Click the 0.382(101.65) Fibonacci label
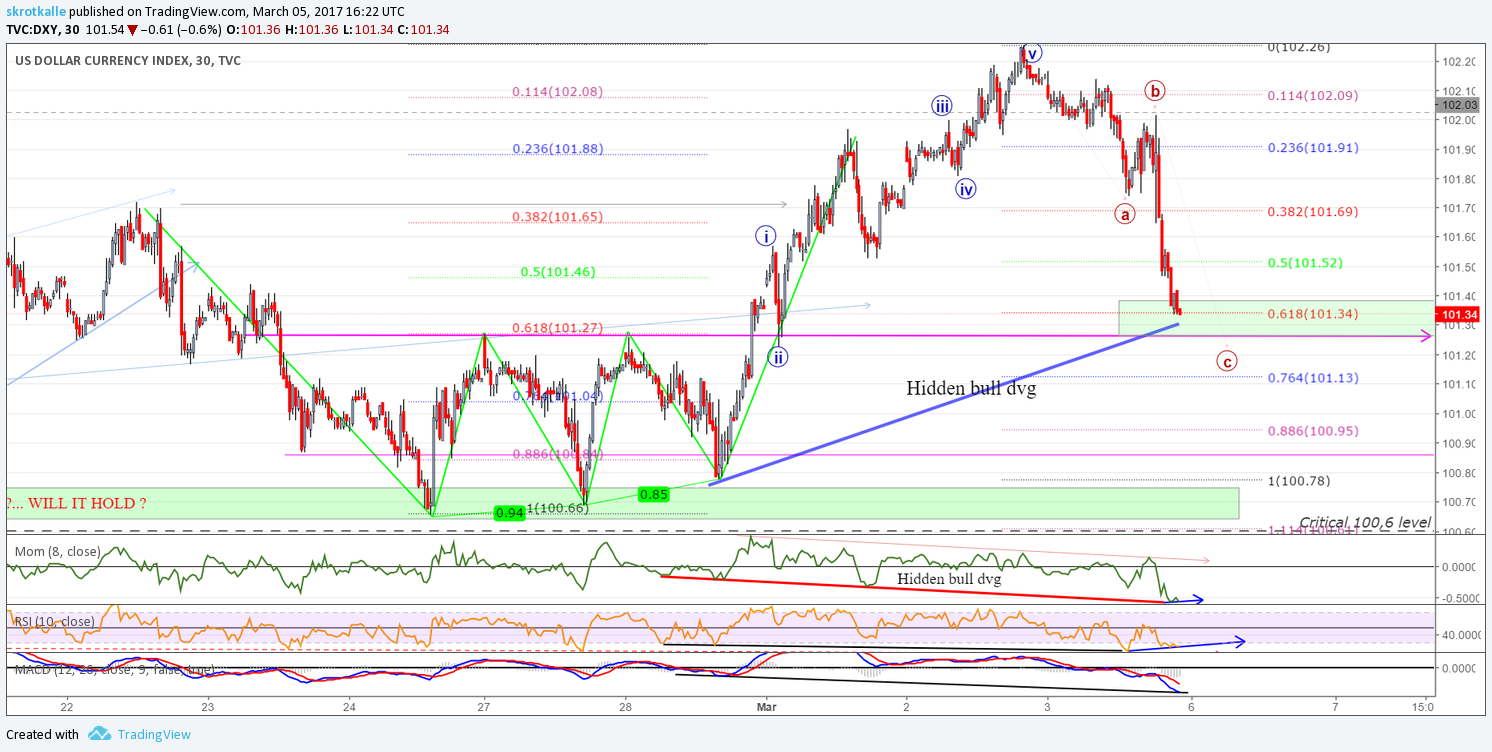This screenshot has height=752, width=1492. pyautogui.click(x=557, y=216)
